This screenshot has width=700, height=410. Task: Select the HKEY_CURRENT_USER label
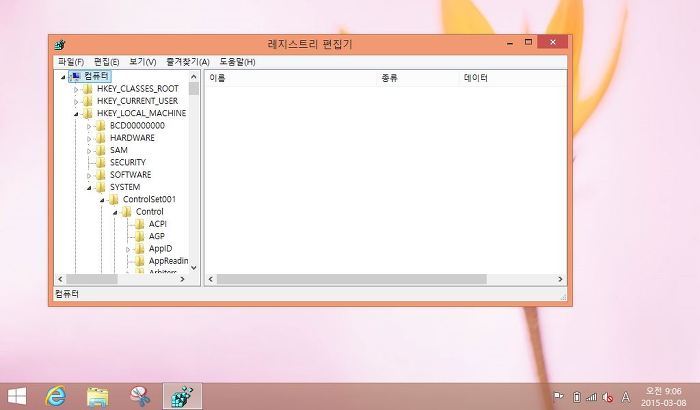pos(138,101)
